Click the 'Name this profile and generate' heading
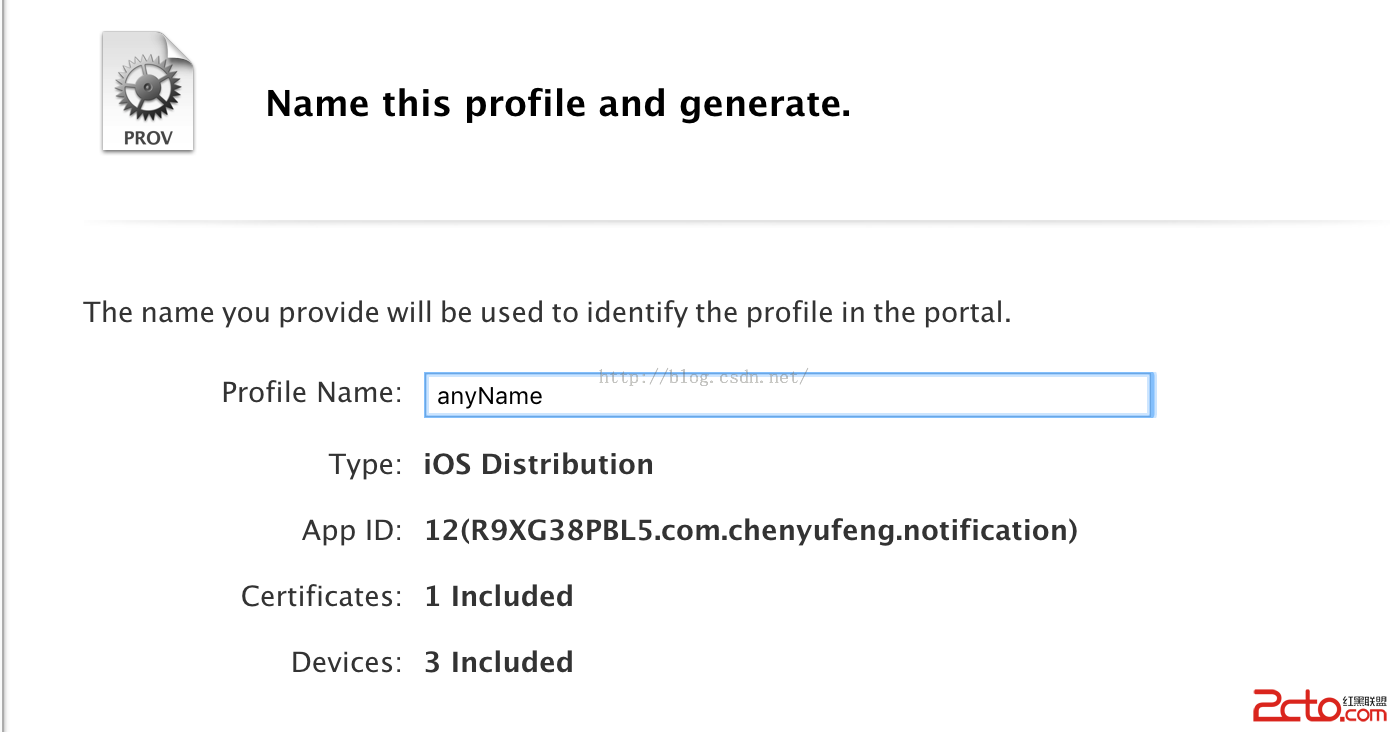The image size is (1390, 732). pyautogui.click(x=558, y=104)
